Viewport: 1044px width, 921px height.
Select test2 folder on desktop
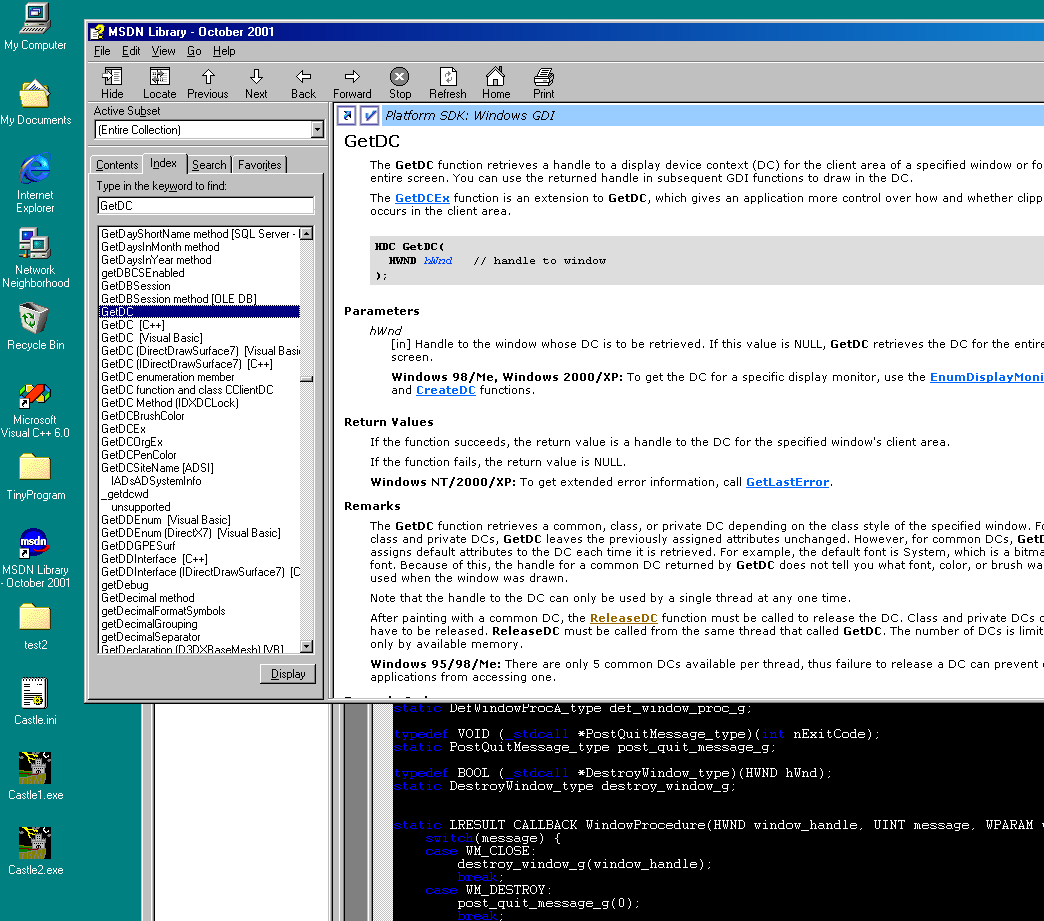[x=35, y=627]
